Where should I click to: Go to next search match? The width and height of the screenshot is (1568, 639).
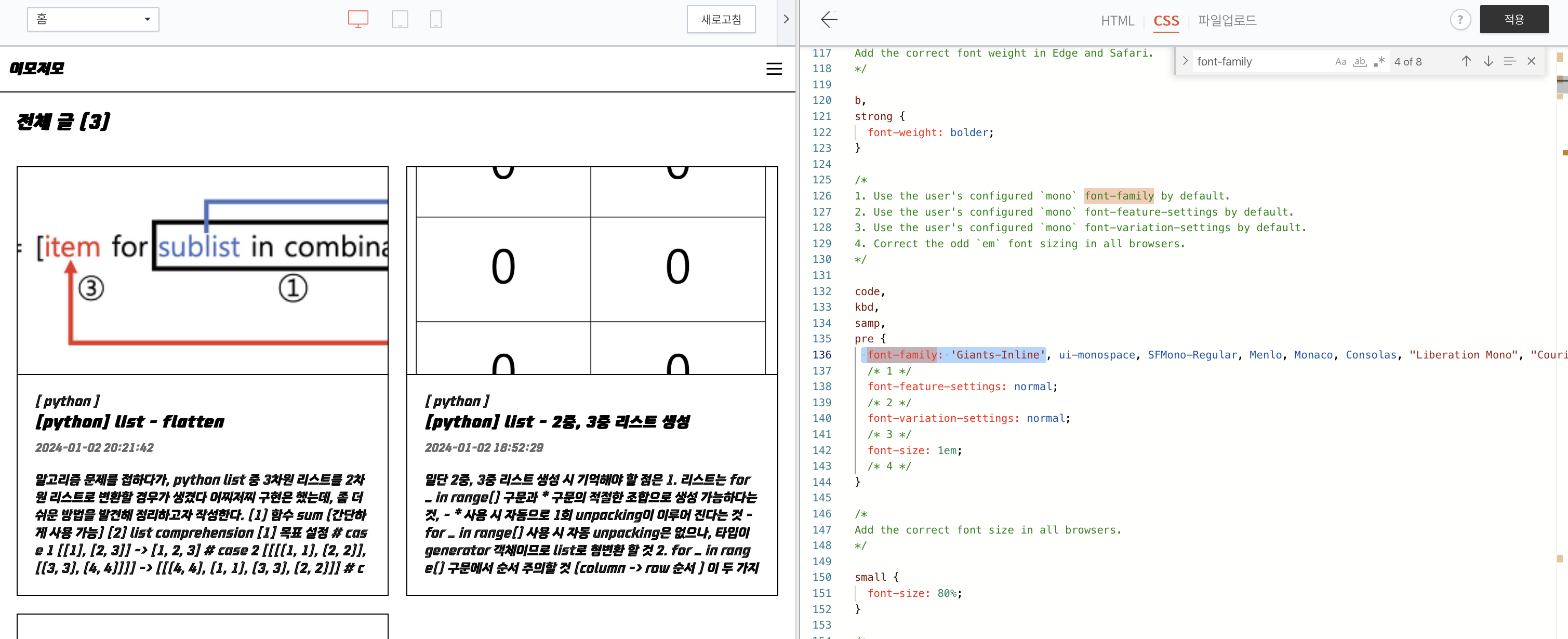pos(1487,61)
